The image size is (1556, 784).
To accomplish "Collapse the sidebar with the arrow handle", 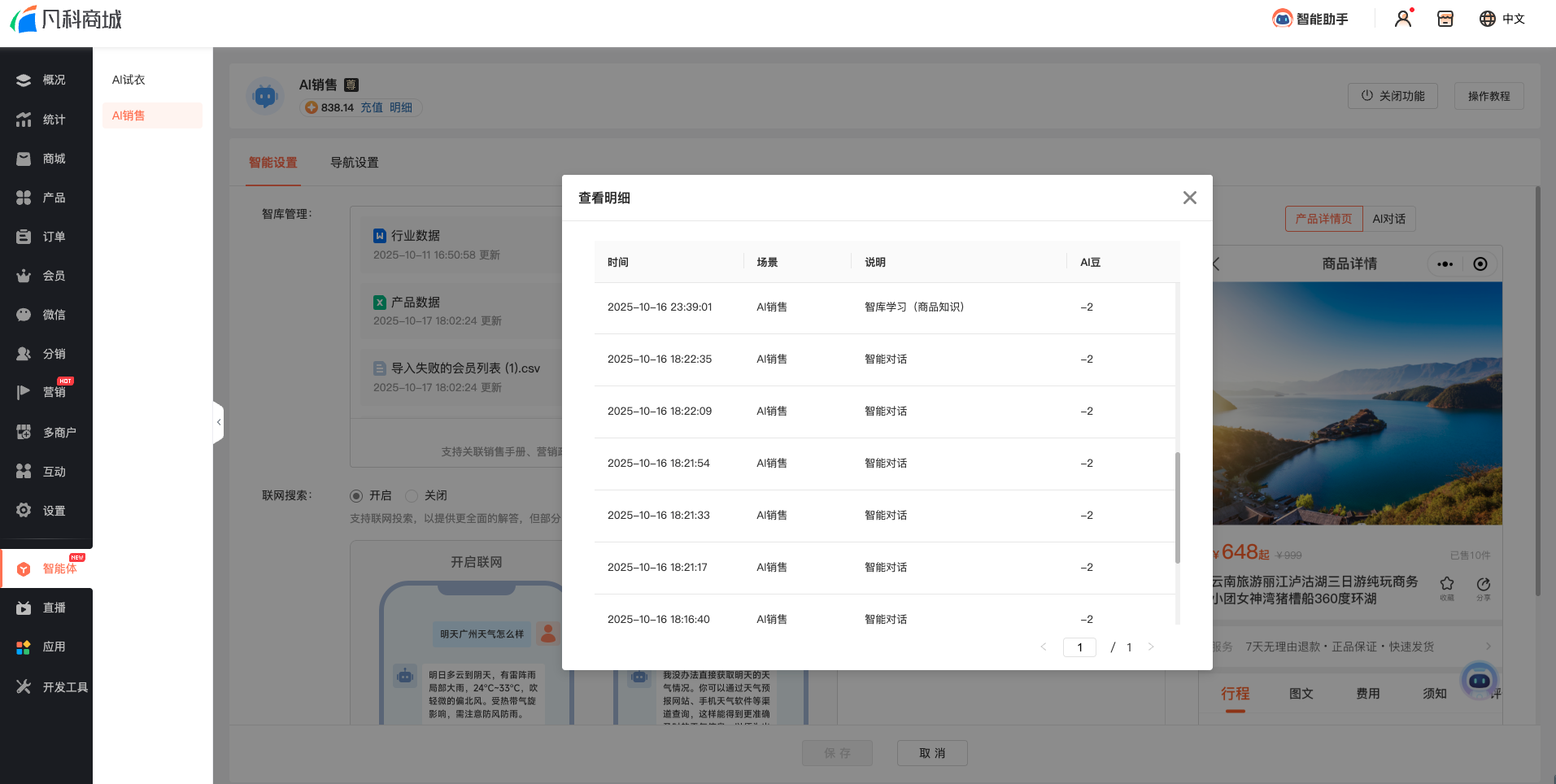I will pyautogui.click(x=218, y=422).
